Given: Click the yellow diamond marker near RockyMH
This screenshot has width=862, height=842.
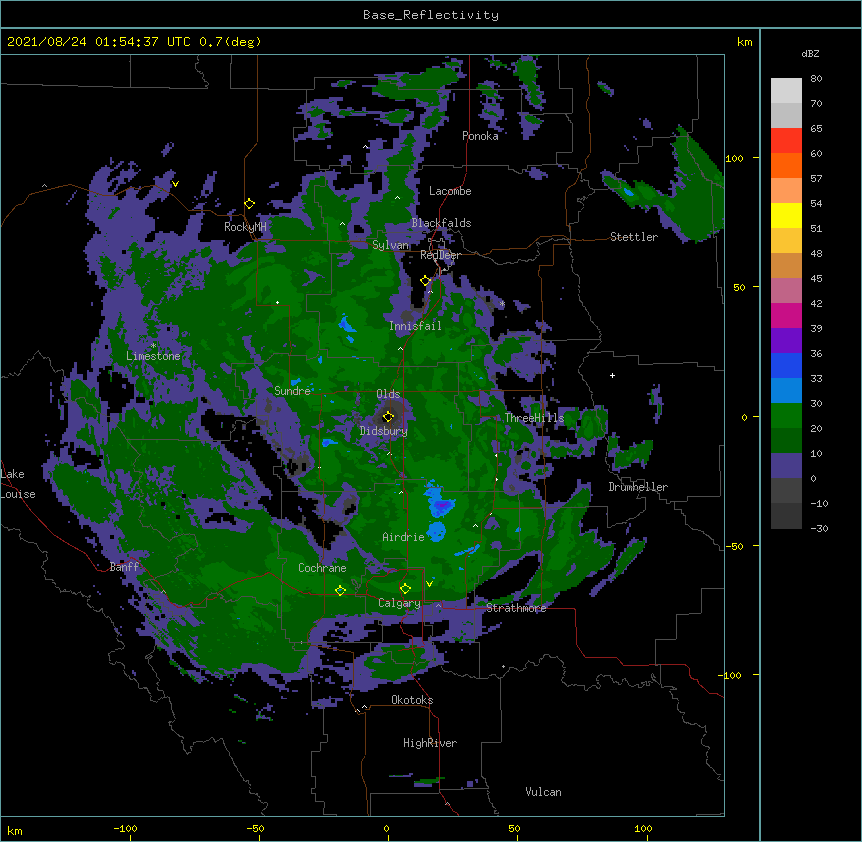Looking at the screenshot, I should [250, 204].
